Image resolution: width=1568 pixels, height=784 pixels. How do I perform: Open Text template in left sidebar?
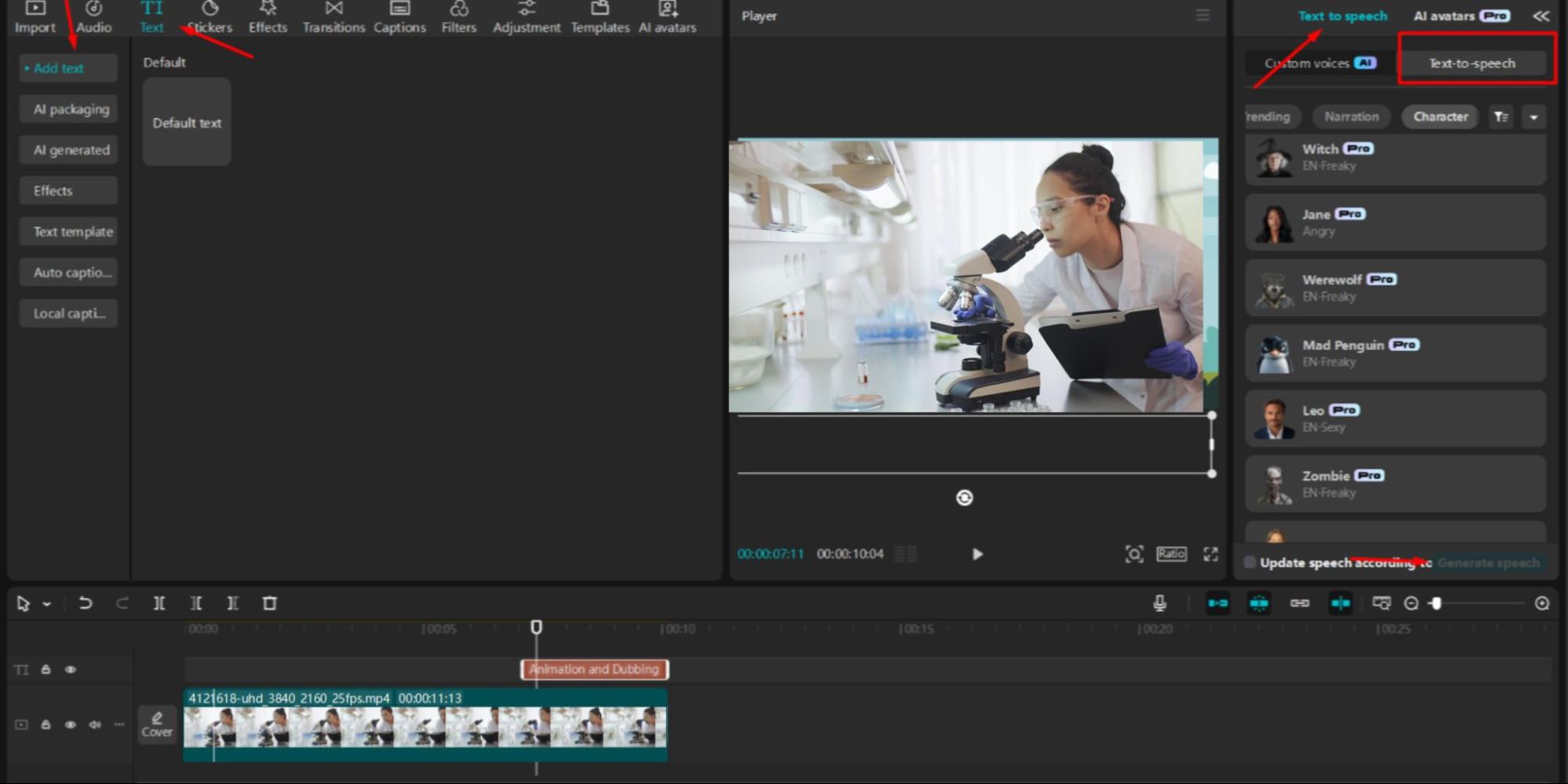click(68, 231)
